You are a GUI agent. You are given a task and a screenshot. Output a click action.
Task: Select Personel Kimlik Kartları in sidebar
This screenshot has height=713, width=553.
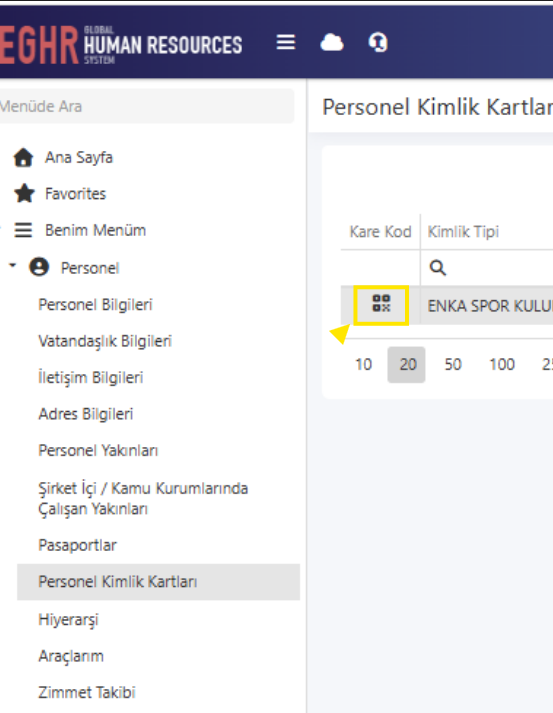click(x=158, y=582)
